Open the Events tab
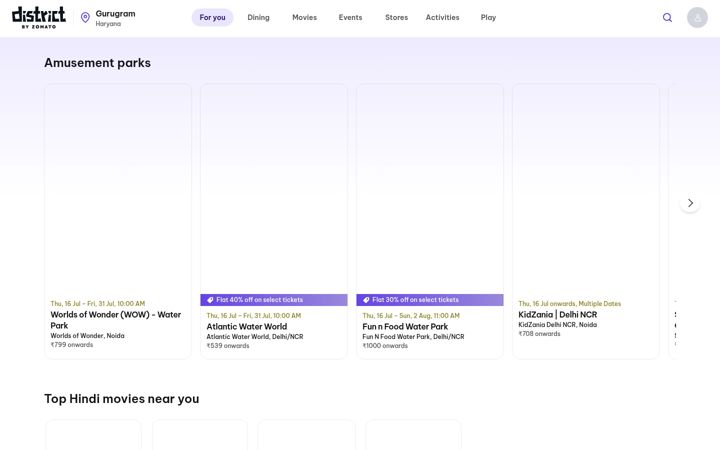 click(x=350, y=17)
